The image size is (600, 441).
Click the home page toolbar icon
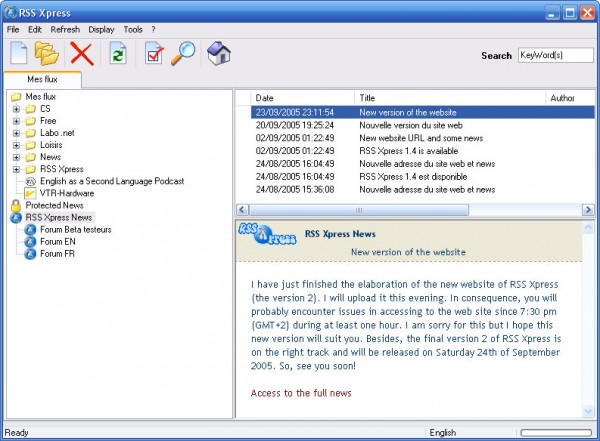click(218, 54)
